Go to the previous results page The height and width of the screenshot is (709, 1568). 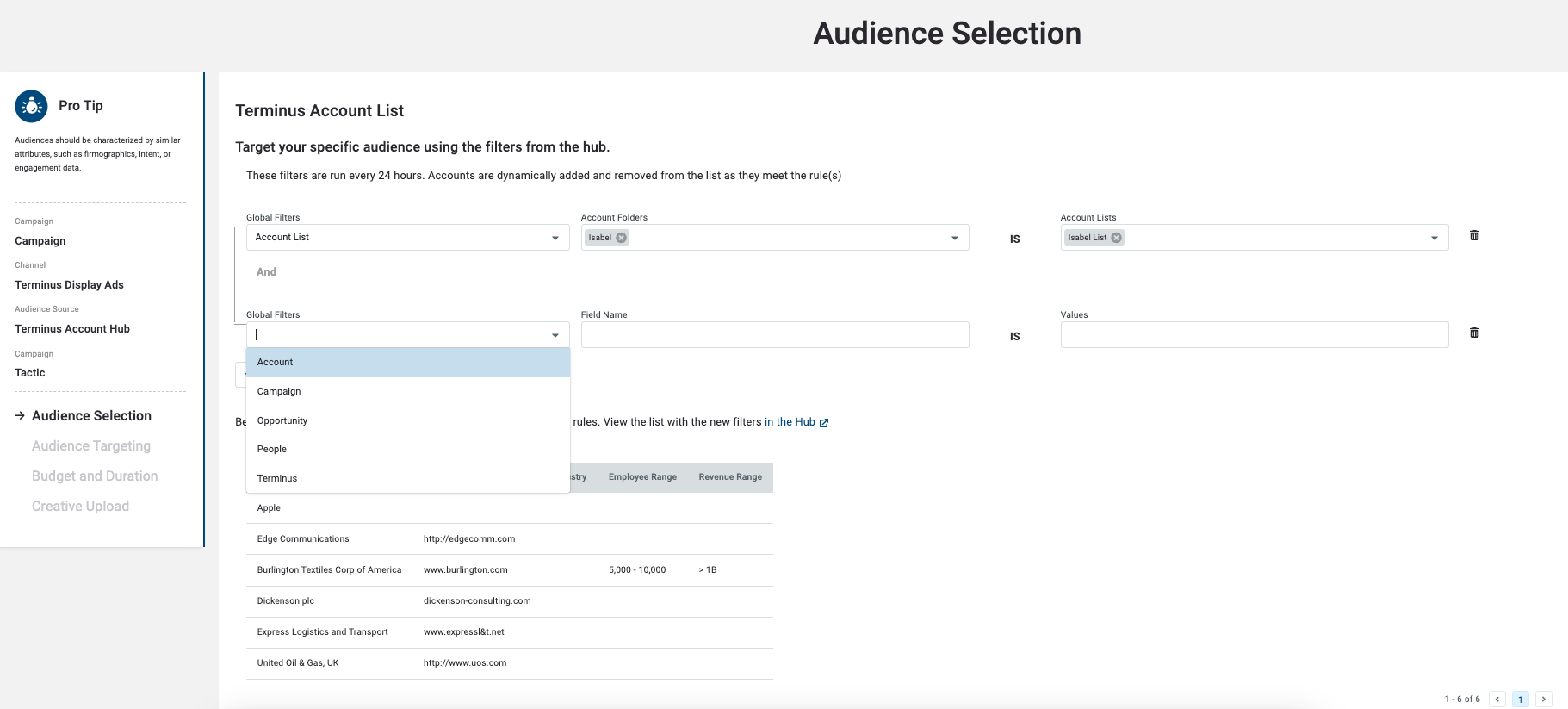[1497, 699]
